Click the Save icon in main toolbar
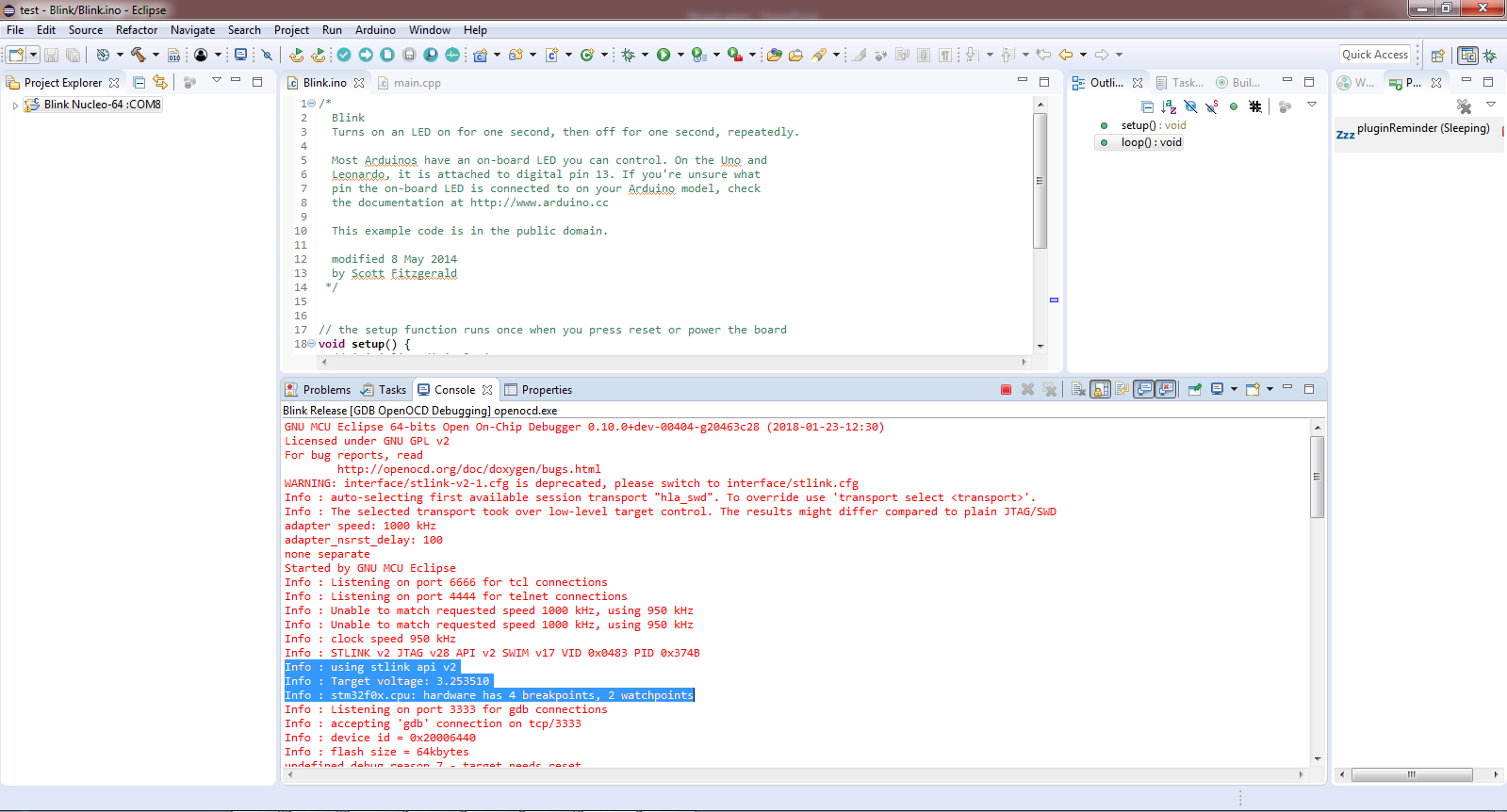 tap(52, 56)
